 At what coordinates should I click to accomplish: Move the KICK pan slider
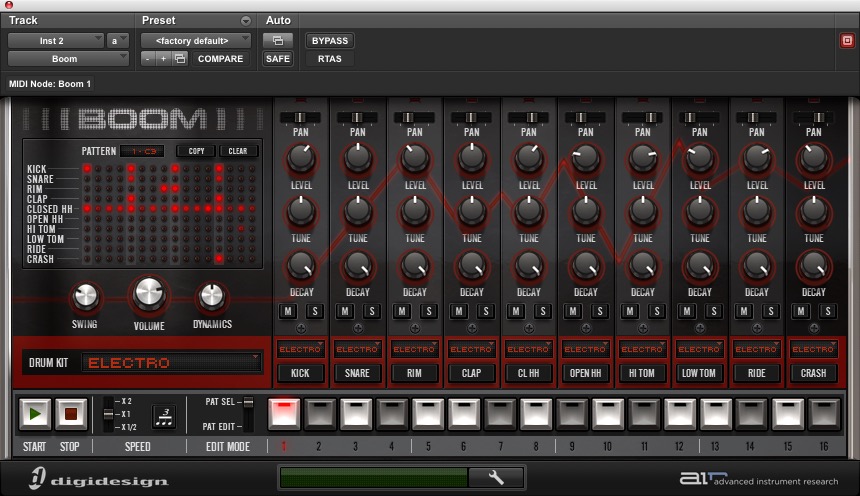[301, 117]
